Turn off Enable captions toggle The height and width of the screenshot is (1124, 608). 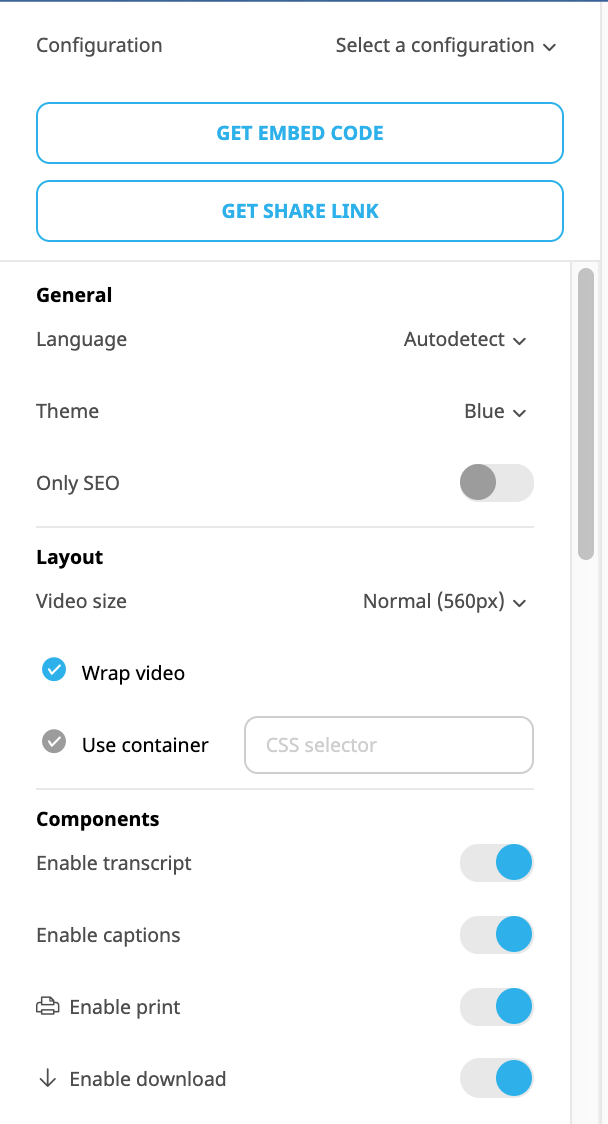point(497,935)
